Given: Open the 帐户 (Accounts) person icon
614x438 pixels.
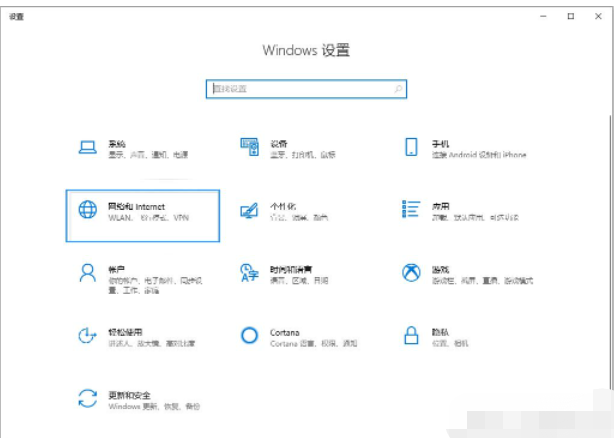Looking at the screenshot, I should pos(88,273).
